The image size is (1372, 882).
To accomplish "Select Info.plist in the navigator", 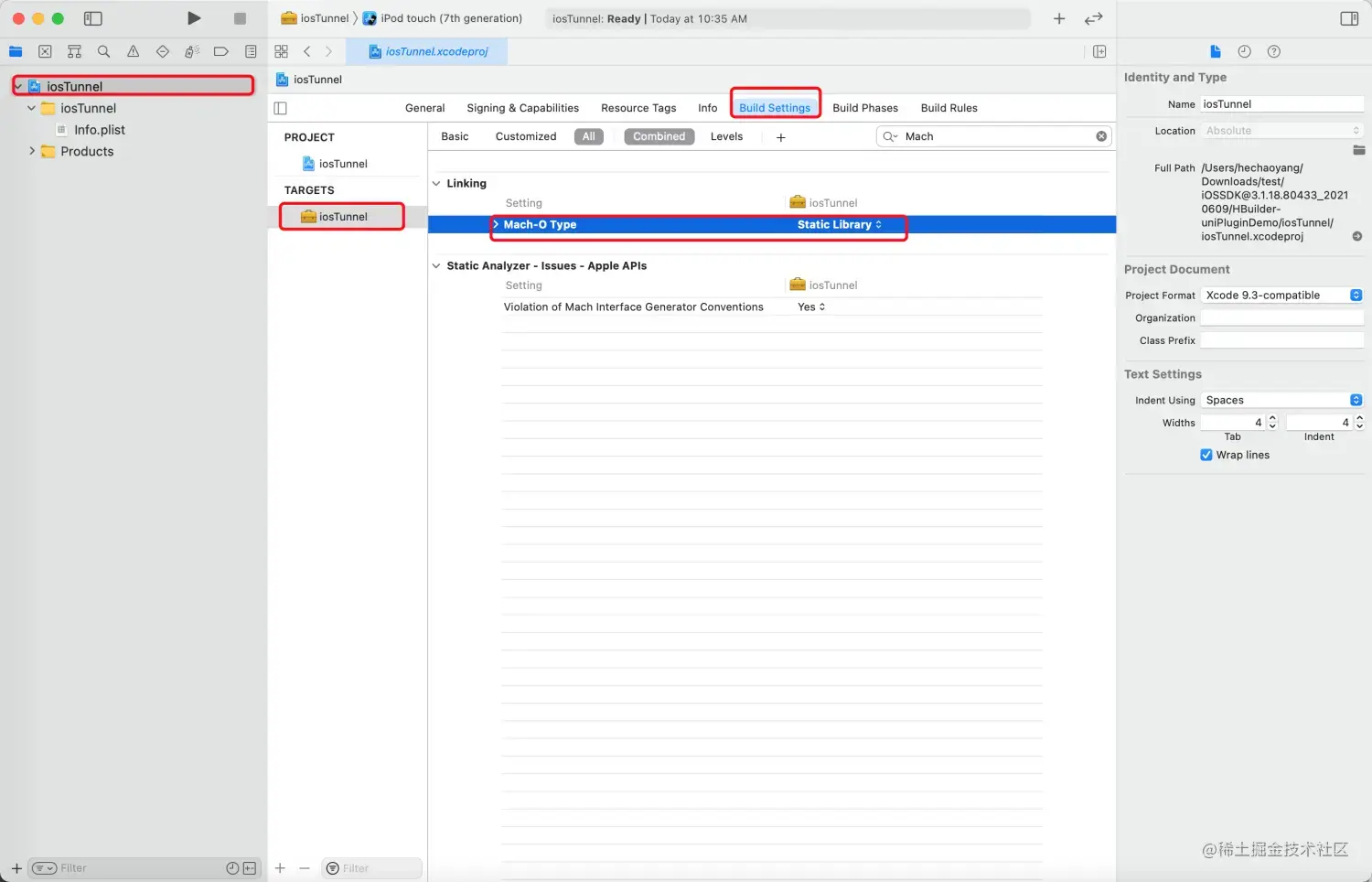I will pos(100,130).
